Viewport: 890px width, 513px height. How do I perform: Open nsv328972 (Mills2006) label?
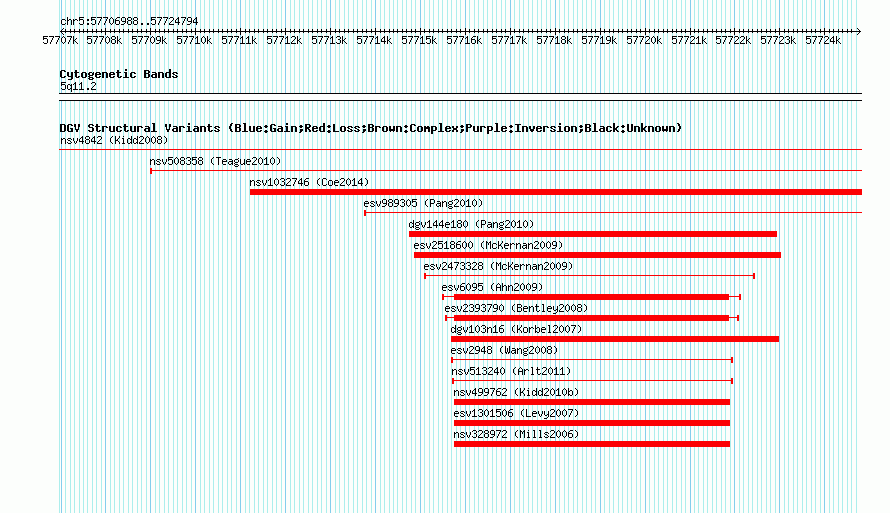pos(516,434)
